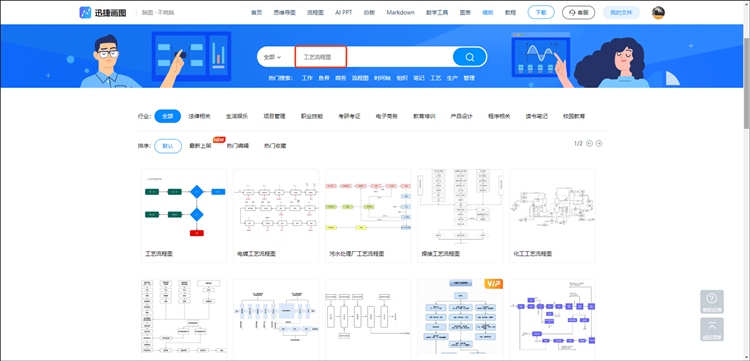The width and height of the screenshot is (750, 361).
Task: Click hot search keyword 工作
Action: coord(307,78)
